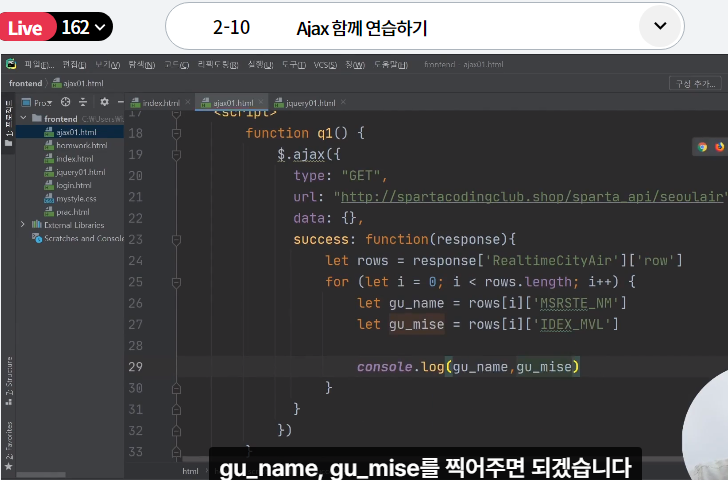Click the ajax01.html file icon in breadcrumb
The height and width of the screenshot is (480, 728).
point(57,84)
